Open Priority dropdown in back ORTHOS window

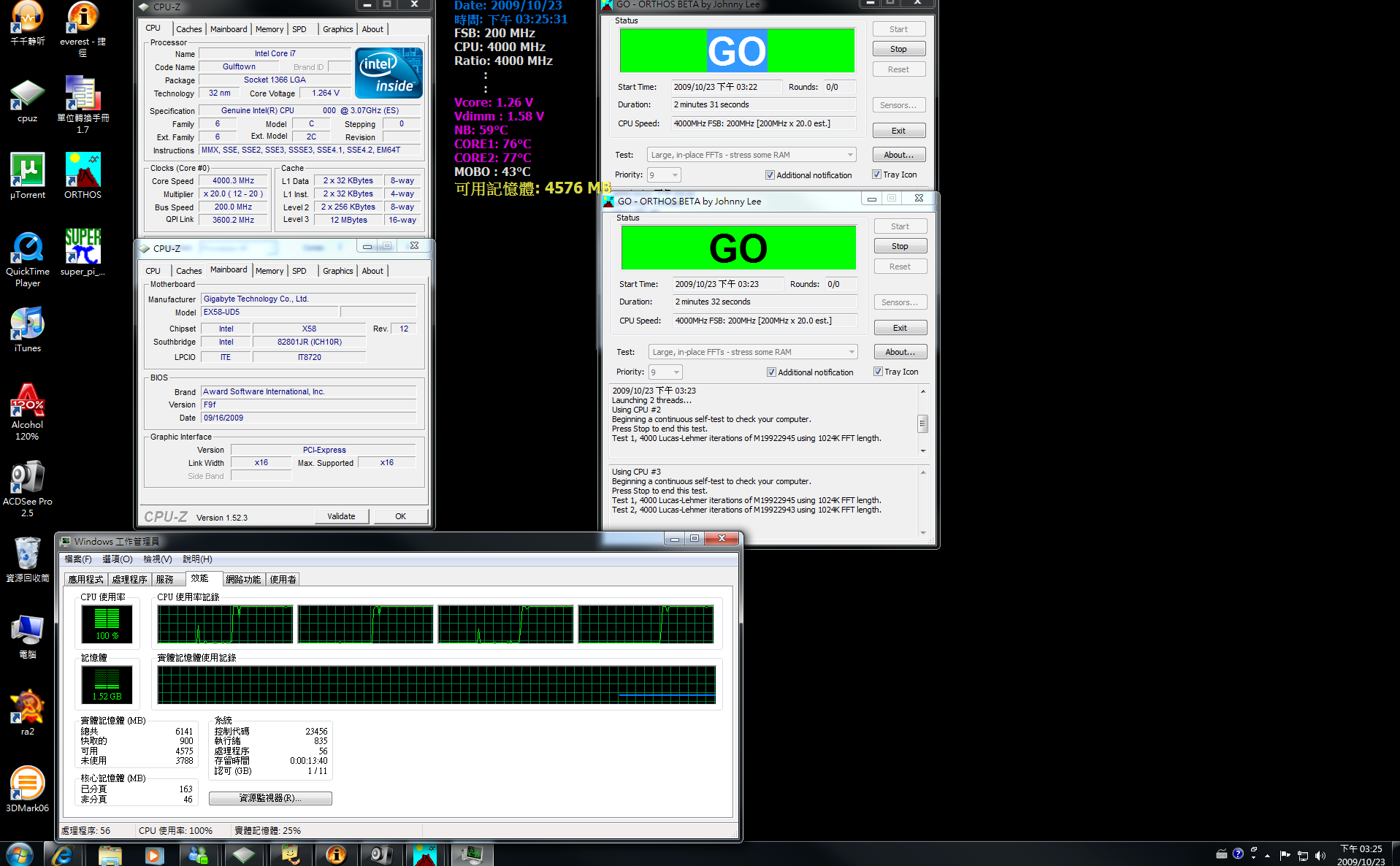tap(664, 175)
